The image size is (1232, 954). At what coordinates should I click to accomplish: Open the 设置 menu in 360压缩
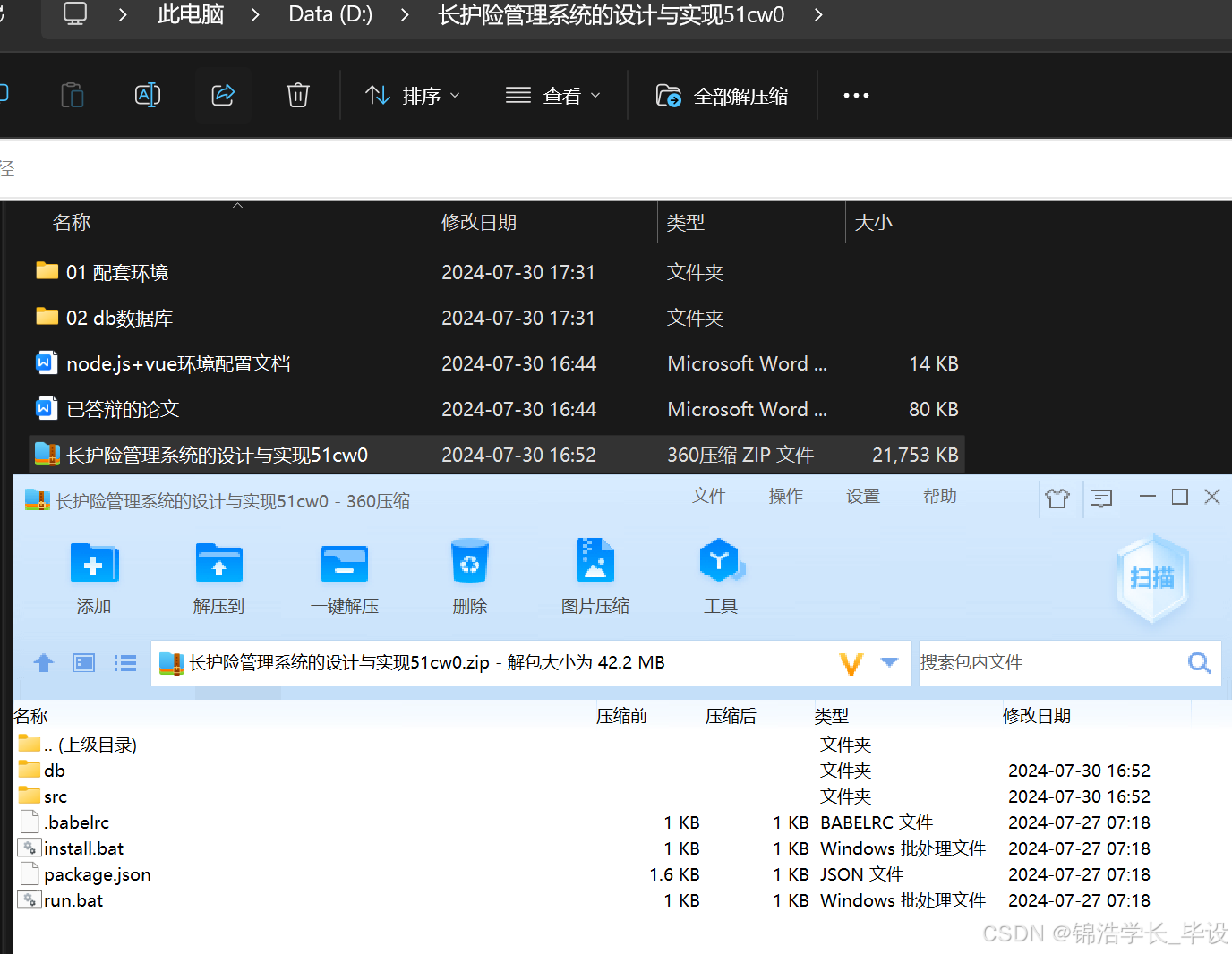pos(862,496)
